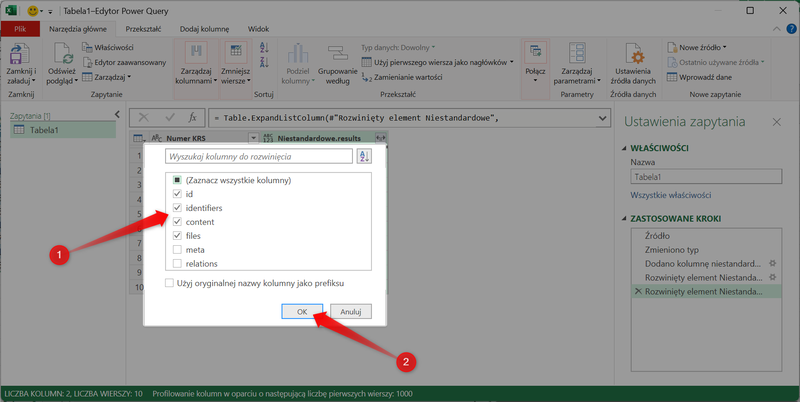Collapse ZASTOSOWANE KROKI section
This screenshot has width=800, height=402.
pyautogui.click(x=624, y=219)
